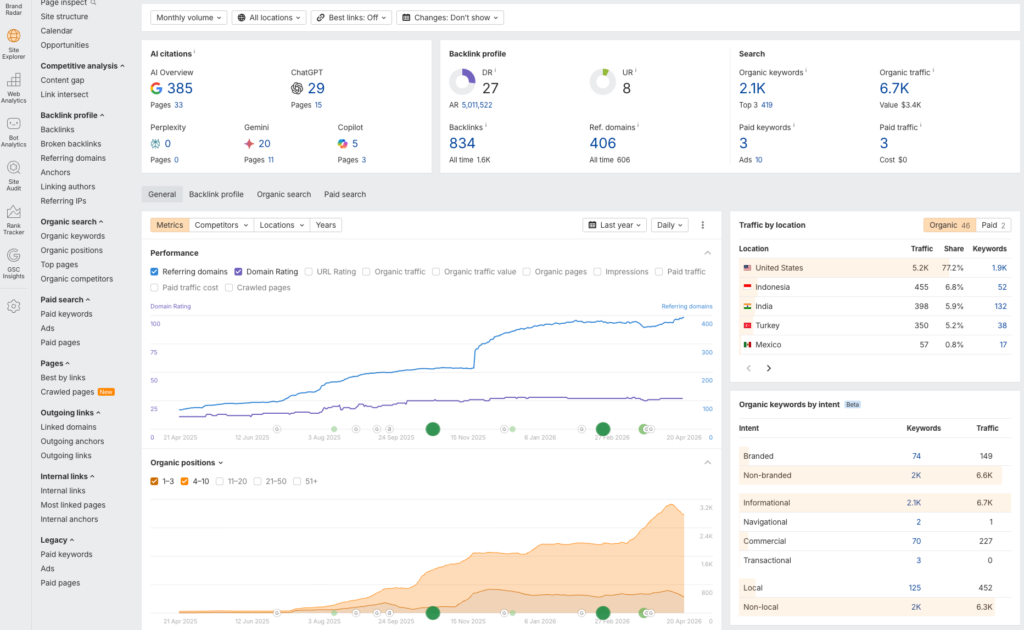
Task: Enable the 11–20 positions checkbox
Action: pos(219,481)
